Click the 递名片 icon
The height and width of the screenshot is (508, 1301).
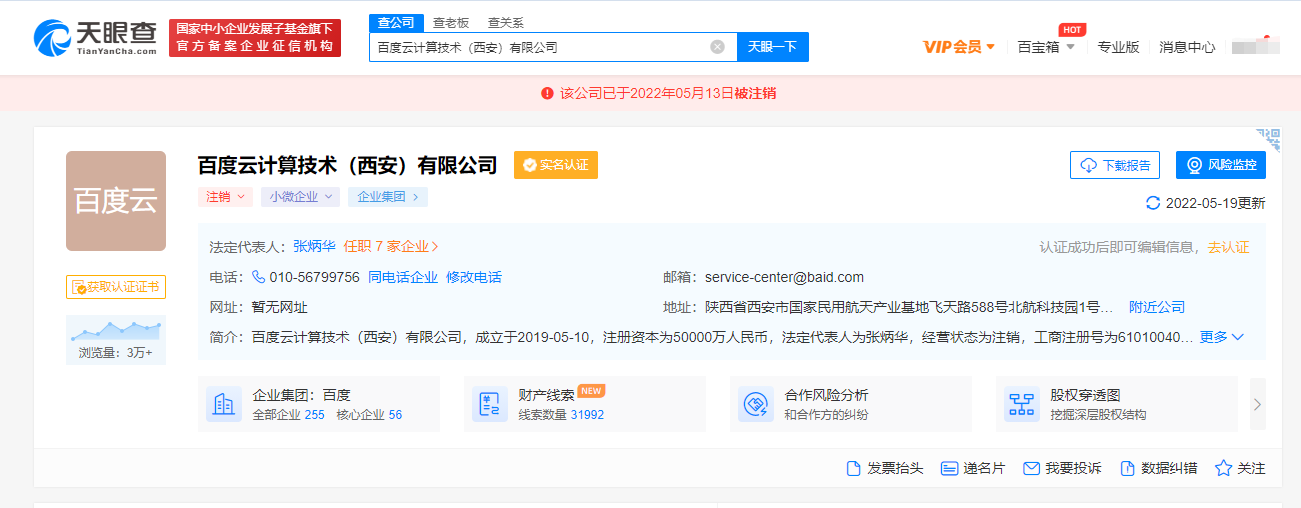[x=950, y=468]
